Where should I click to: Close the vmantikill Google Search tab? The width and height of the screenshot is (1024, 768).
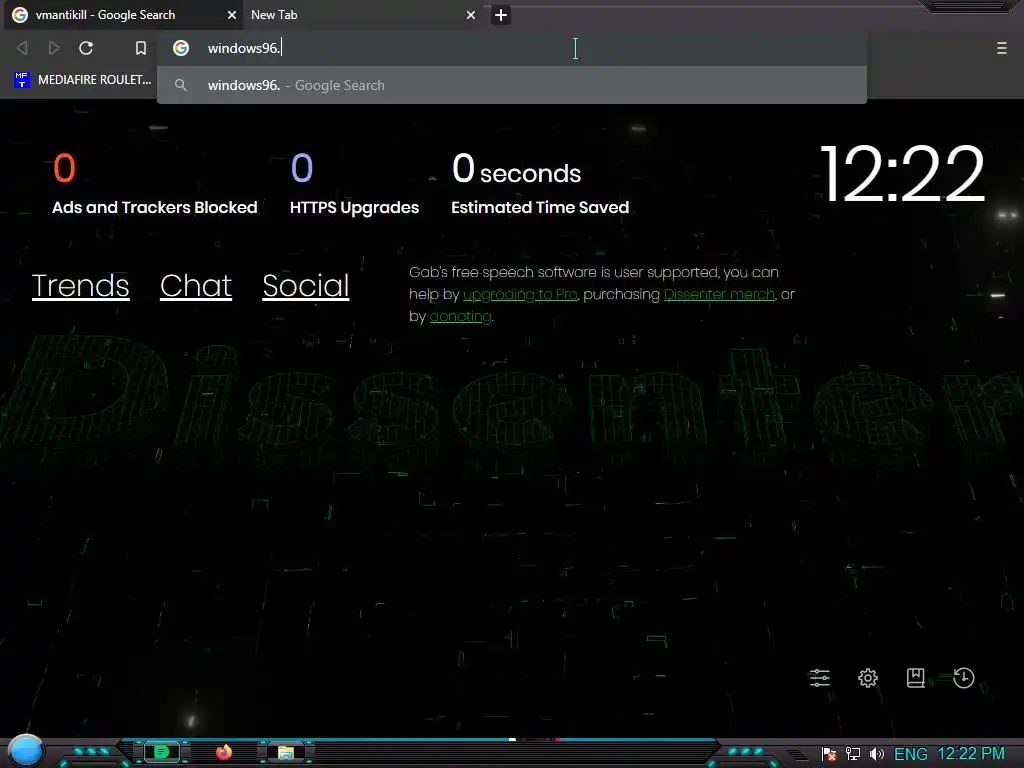[x=232, y=15]
